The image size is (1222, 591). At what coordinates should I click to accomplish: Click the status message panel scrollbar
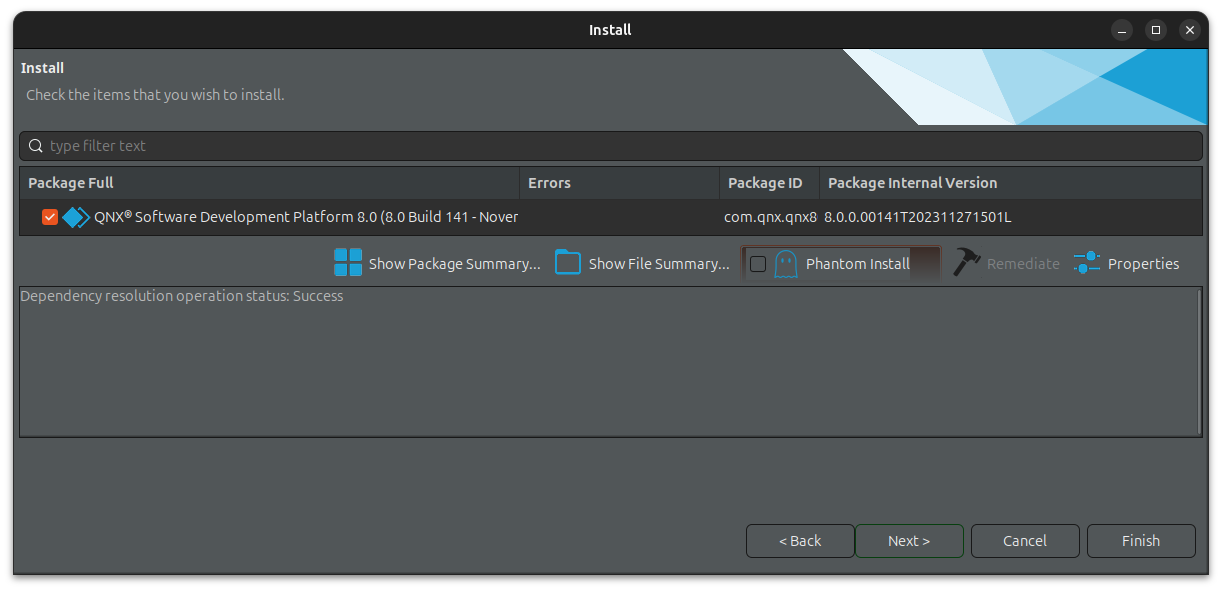tap(1199, 361)
